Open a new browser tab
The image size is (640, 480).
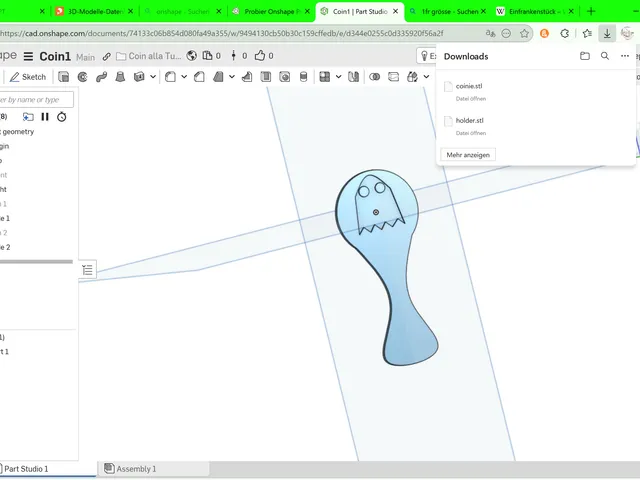[591, 11]
